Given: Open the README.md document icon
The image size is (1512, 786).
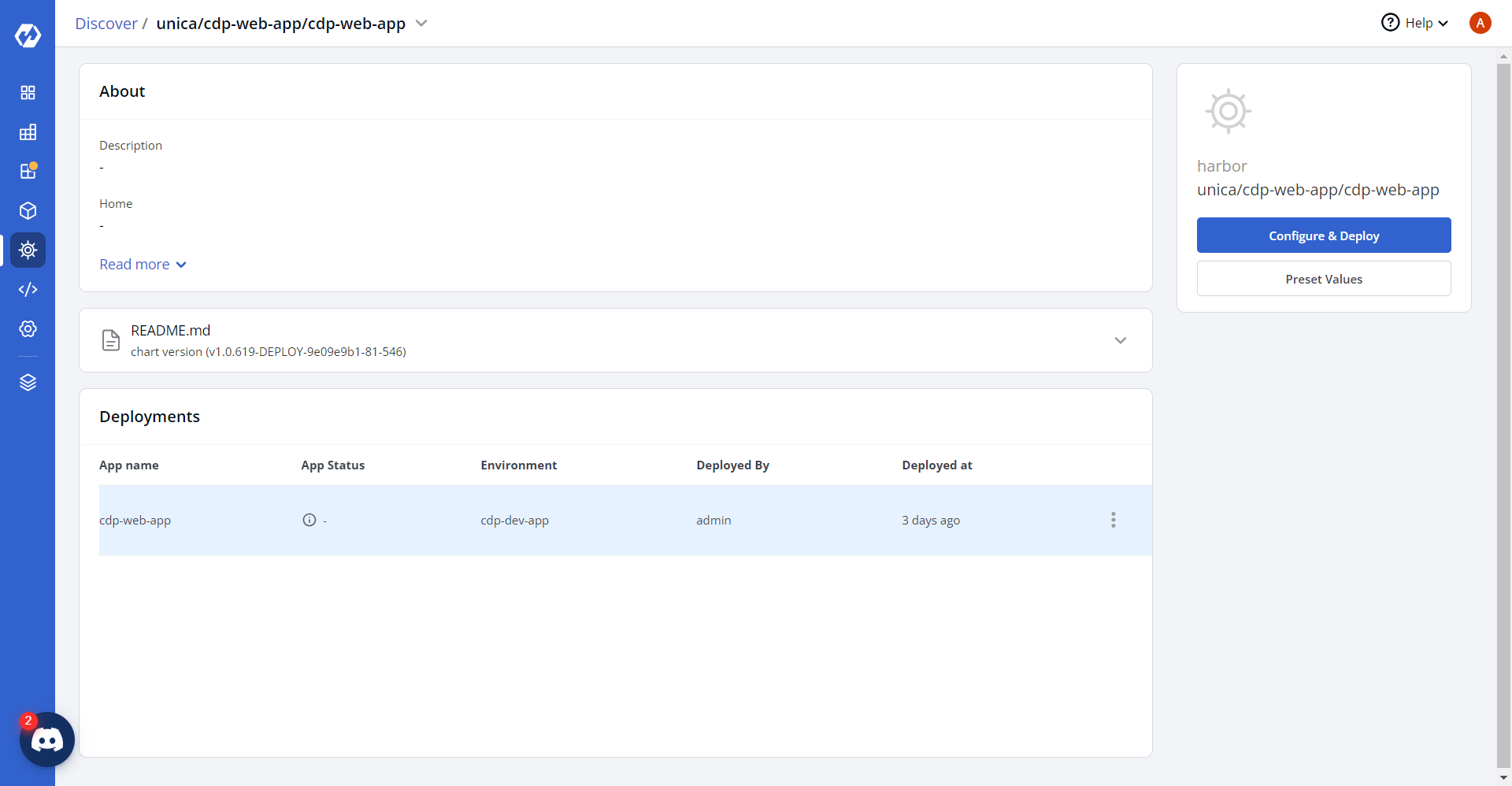Looking at the screenshot, I should [110, 339].
